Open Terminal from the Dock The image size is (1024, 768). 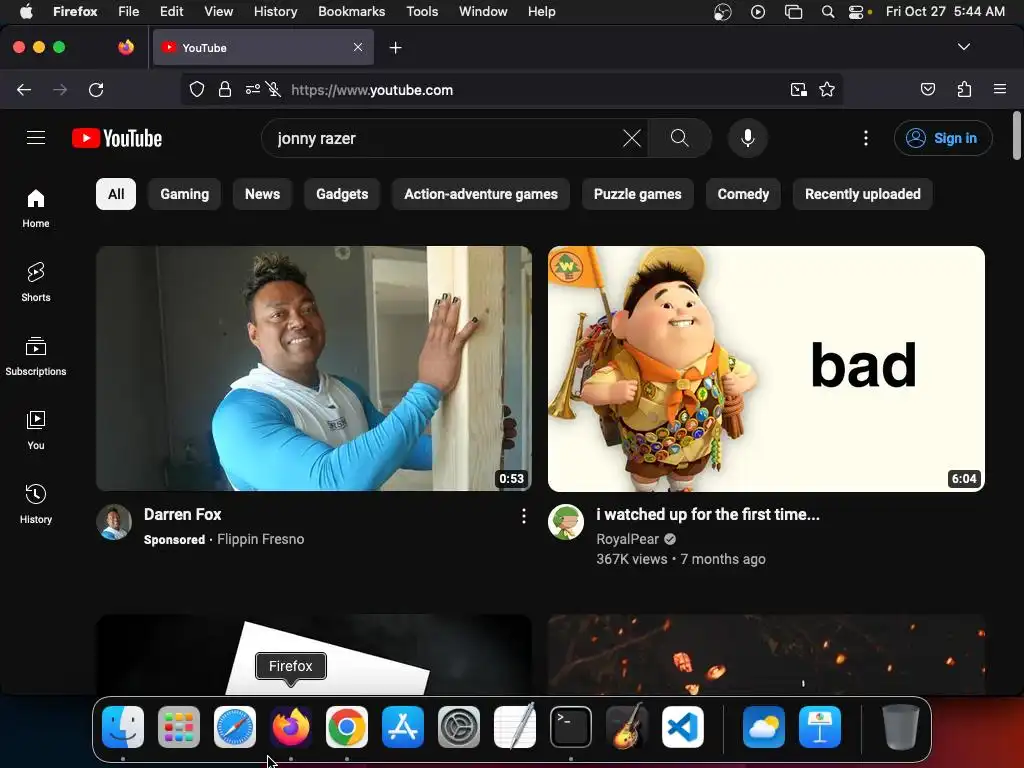pyautogui.click(x=571, y=727)
